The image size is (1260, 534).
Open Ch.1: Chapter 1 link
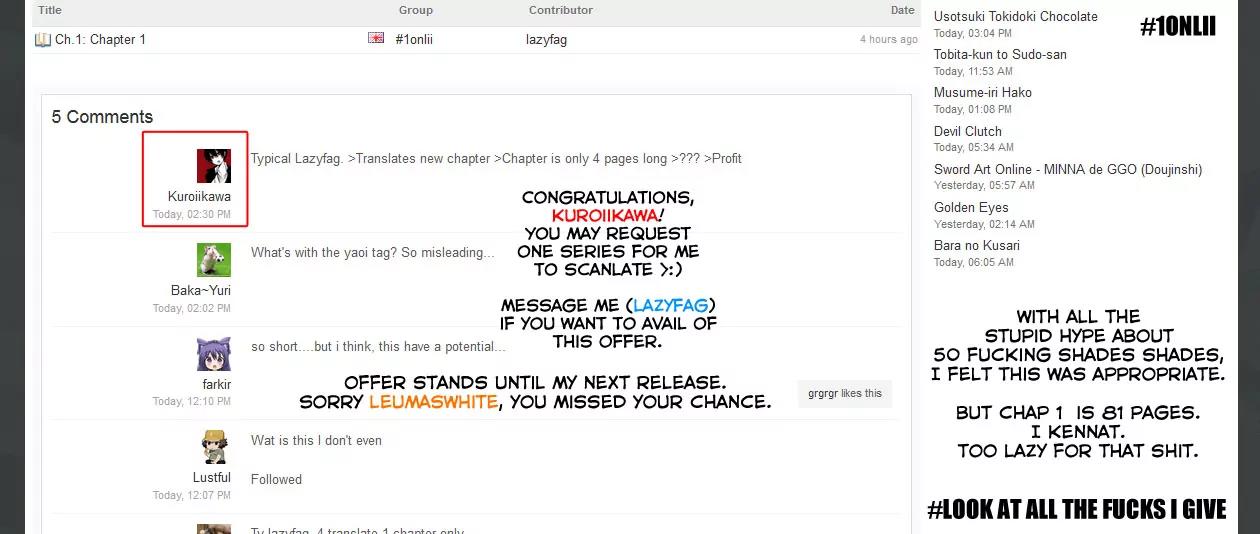100,40
